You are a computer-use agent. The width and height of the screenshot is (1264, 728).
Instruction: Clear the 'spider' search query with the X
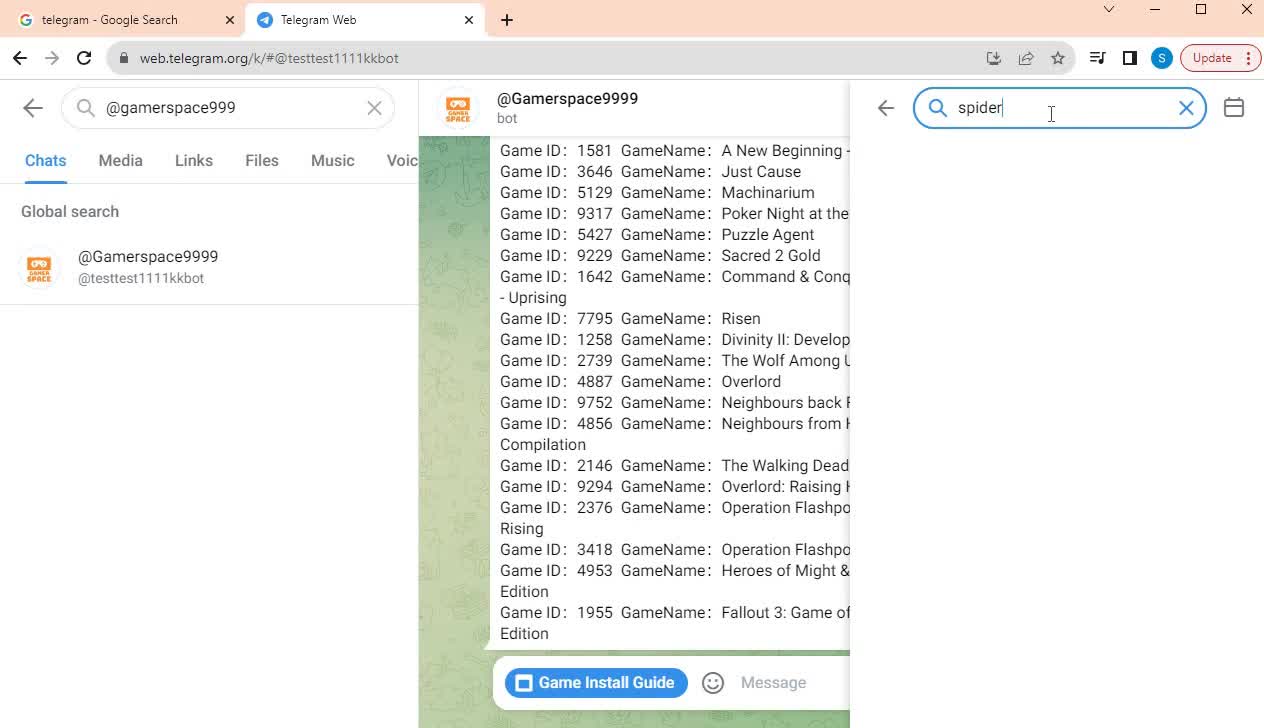pos(1186,107)
